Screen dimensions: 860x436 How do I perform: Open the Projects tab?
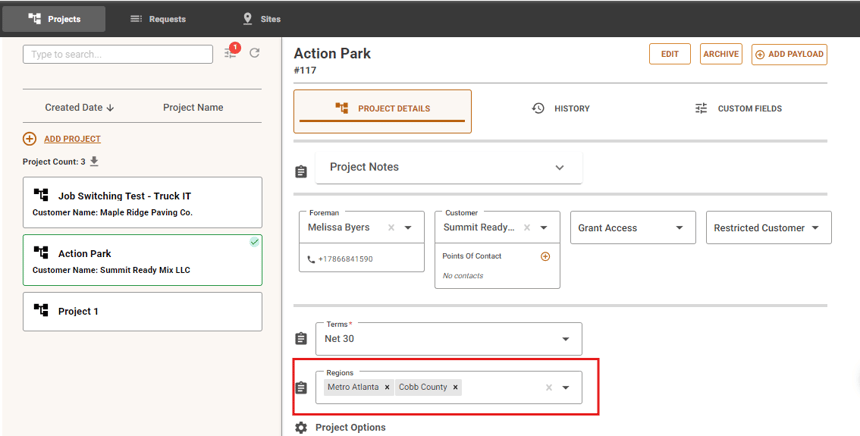coord(54,19)
